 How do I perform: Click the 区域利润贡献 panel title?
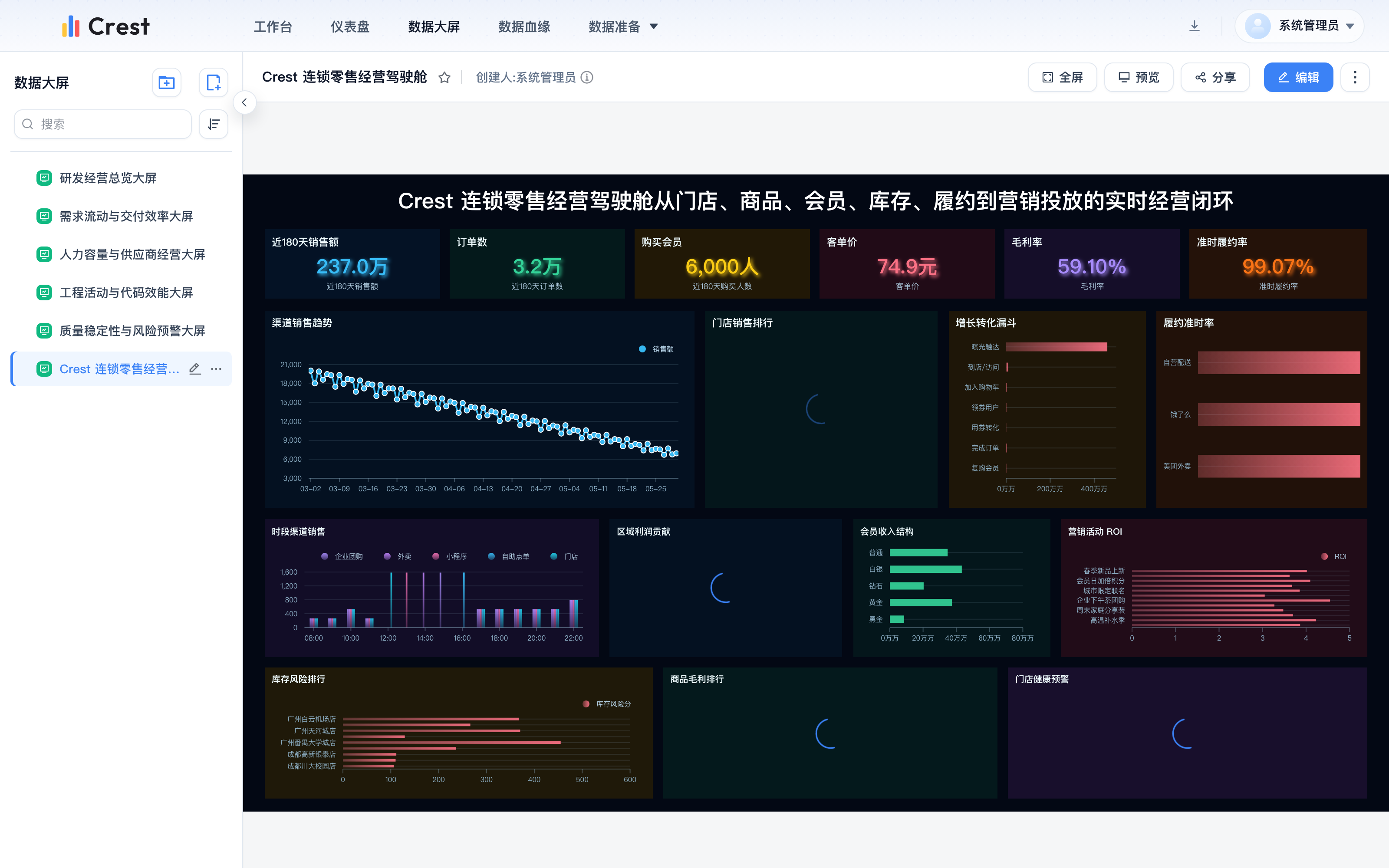click(643, 532)
